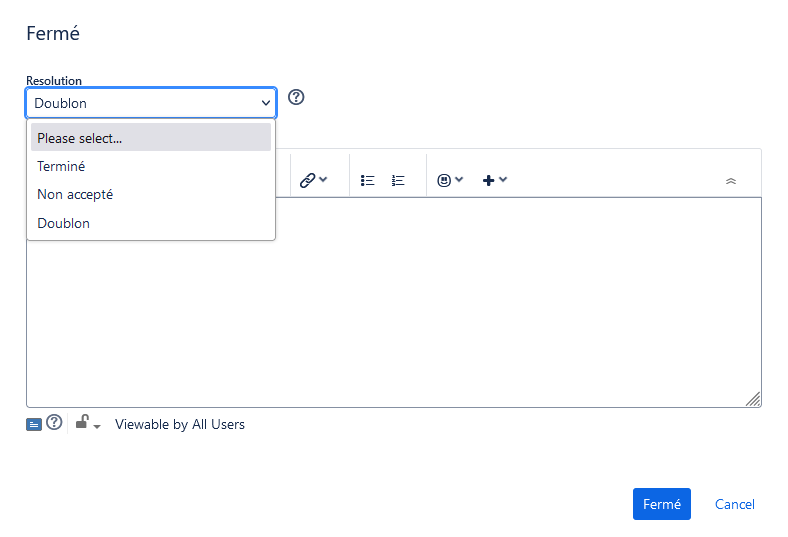This screenshot has width=788, height=537.
Task: Insert a bullet list
Action: 367,180
